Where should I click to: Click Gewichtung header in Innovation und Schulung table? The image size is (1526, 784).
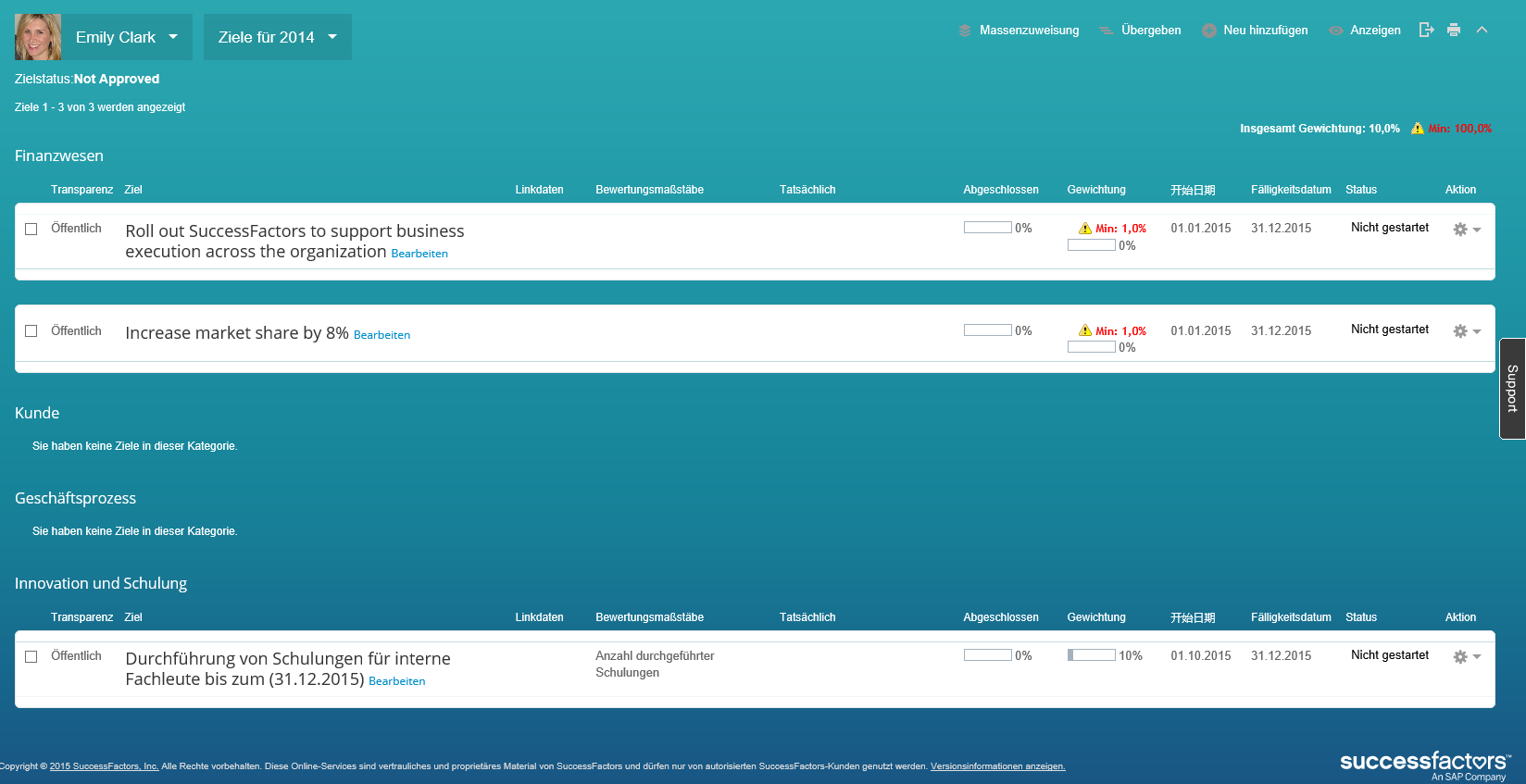(1096, 617)
